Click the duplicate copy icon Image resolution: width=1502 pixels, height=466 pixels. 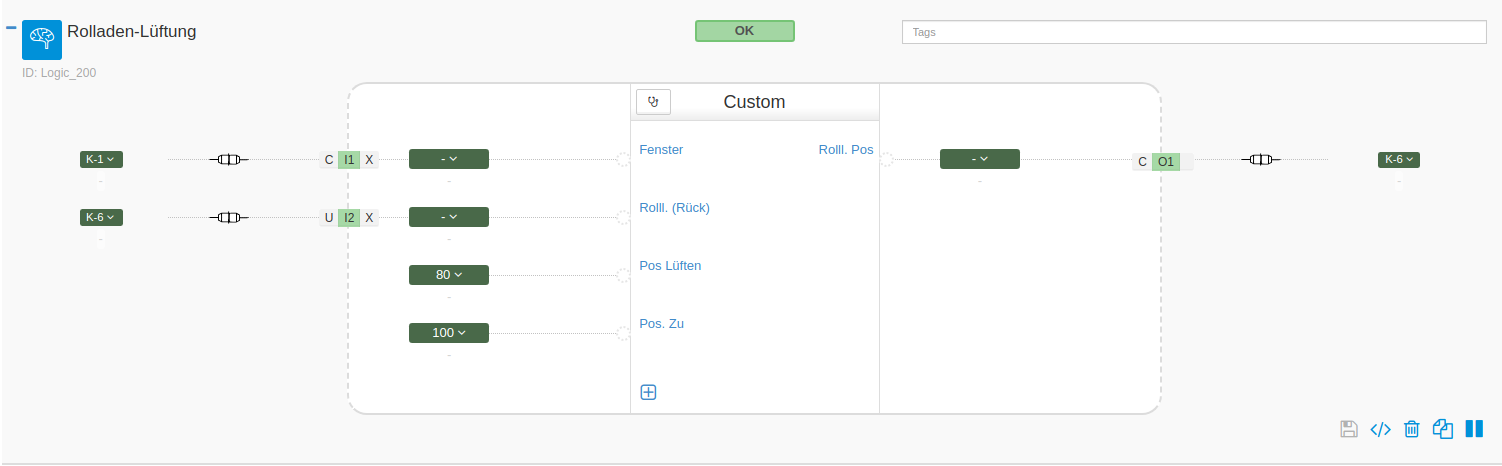(x=1442, y=429)
